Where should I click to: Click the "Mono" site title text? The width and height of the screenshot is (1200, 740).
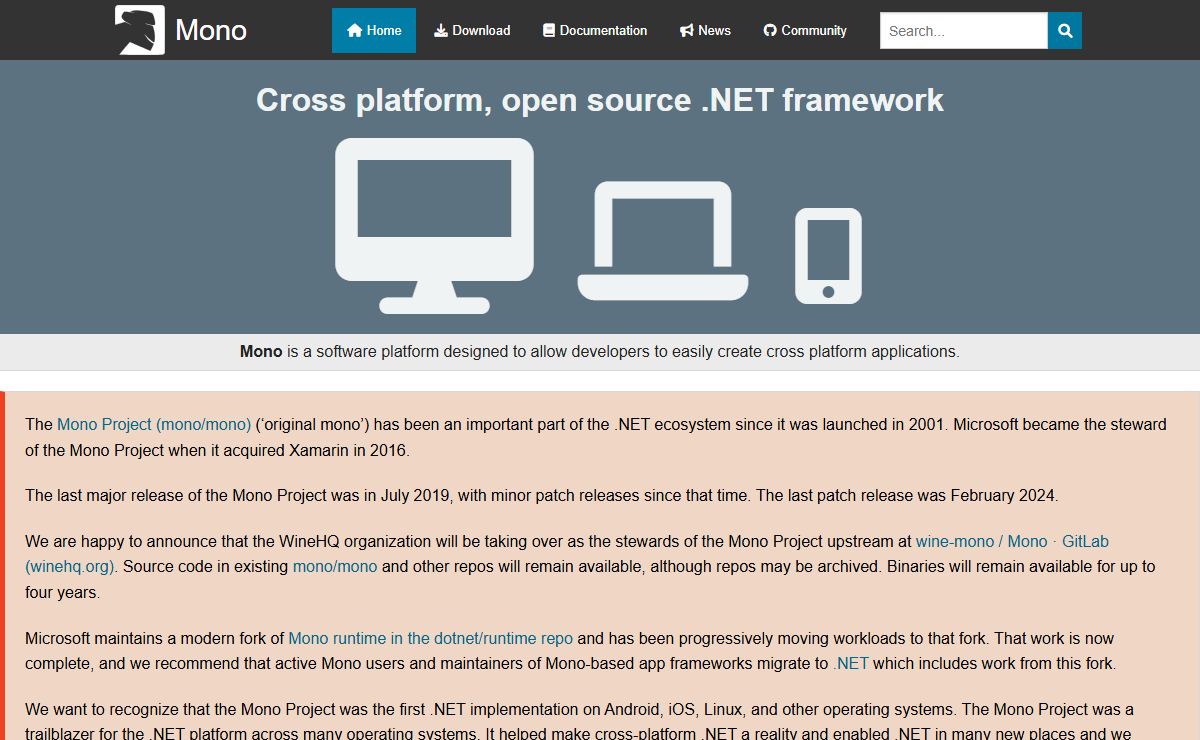point(211,30)
